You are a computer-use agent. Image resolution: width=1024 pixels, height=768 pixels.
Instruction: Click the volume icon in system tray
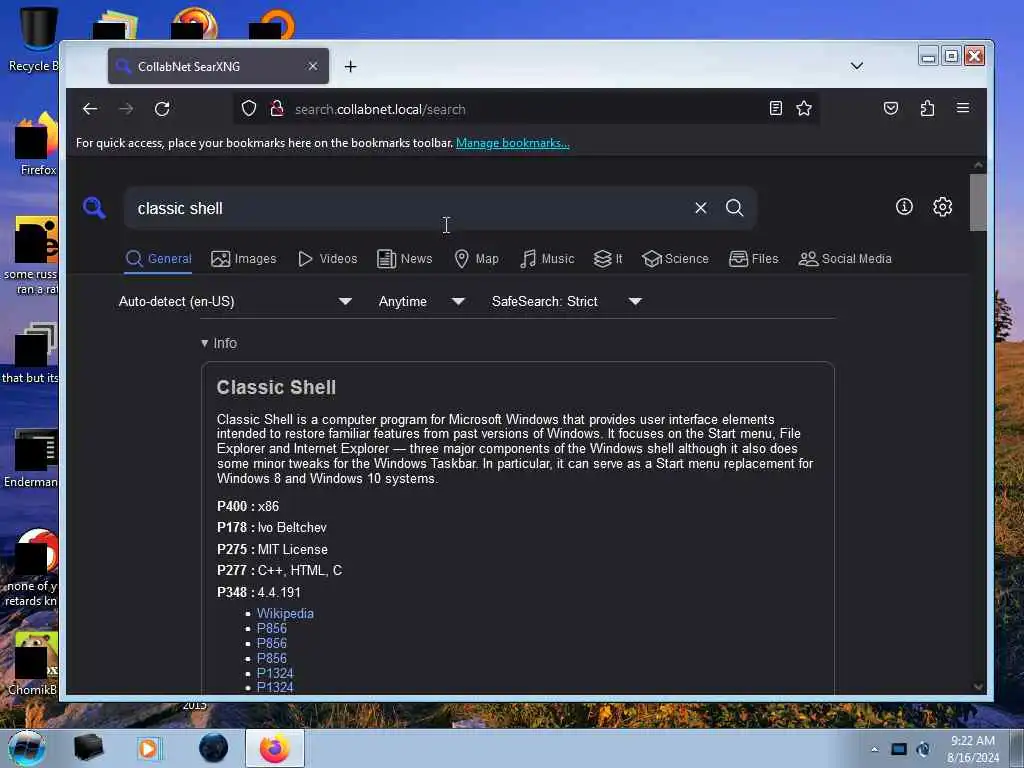(x=923, y=749)
